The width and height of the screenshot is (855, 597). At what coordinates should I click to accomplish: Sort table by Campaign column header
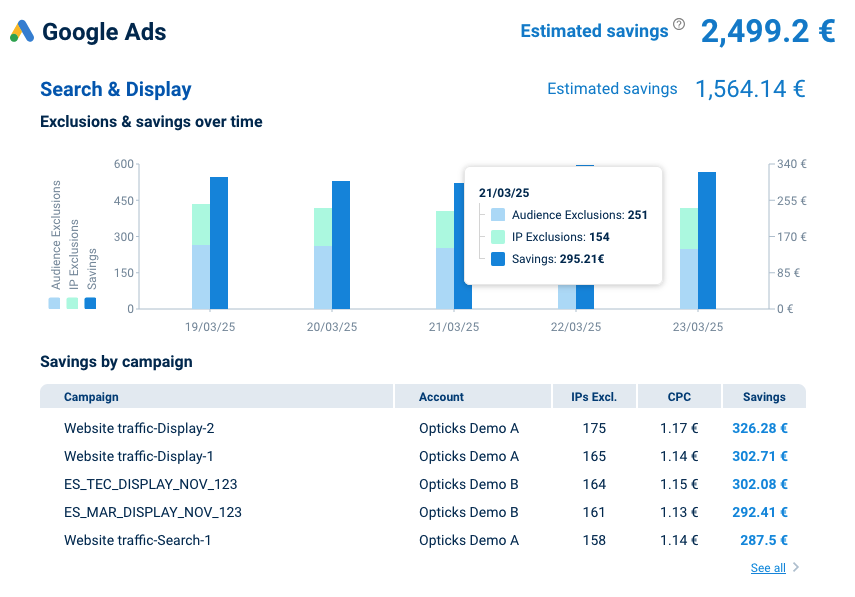91,397
